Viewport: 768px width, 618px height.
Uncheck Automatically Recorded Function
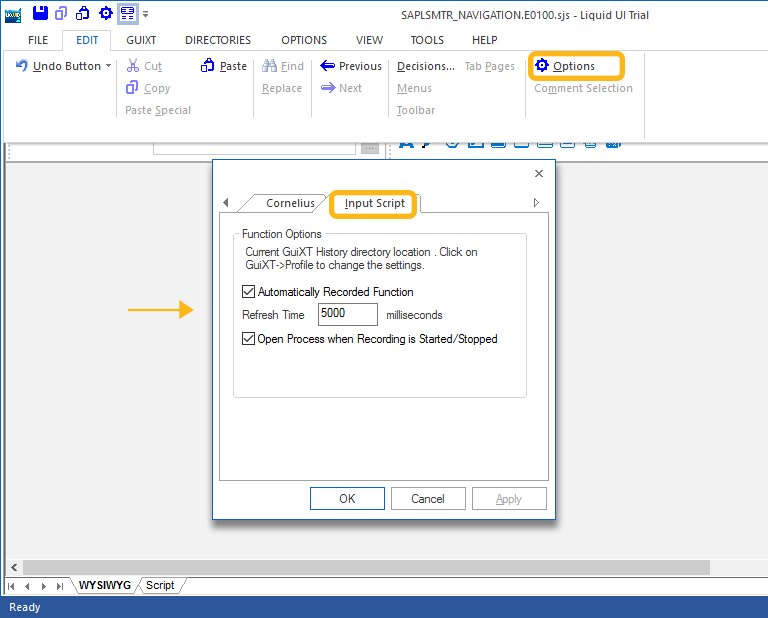[x=249, y=292]
